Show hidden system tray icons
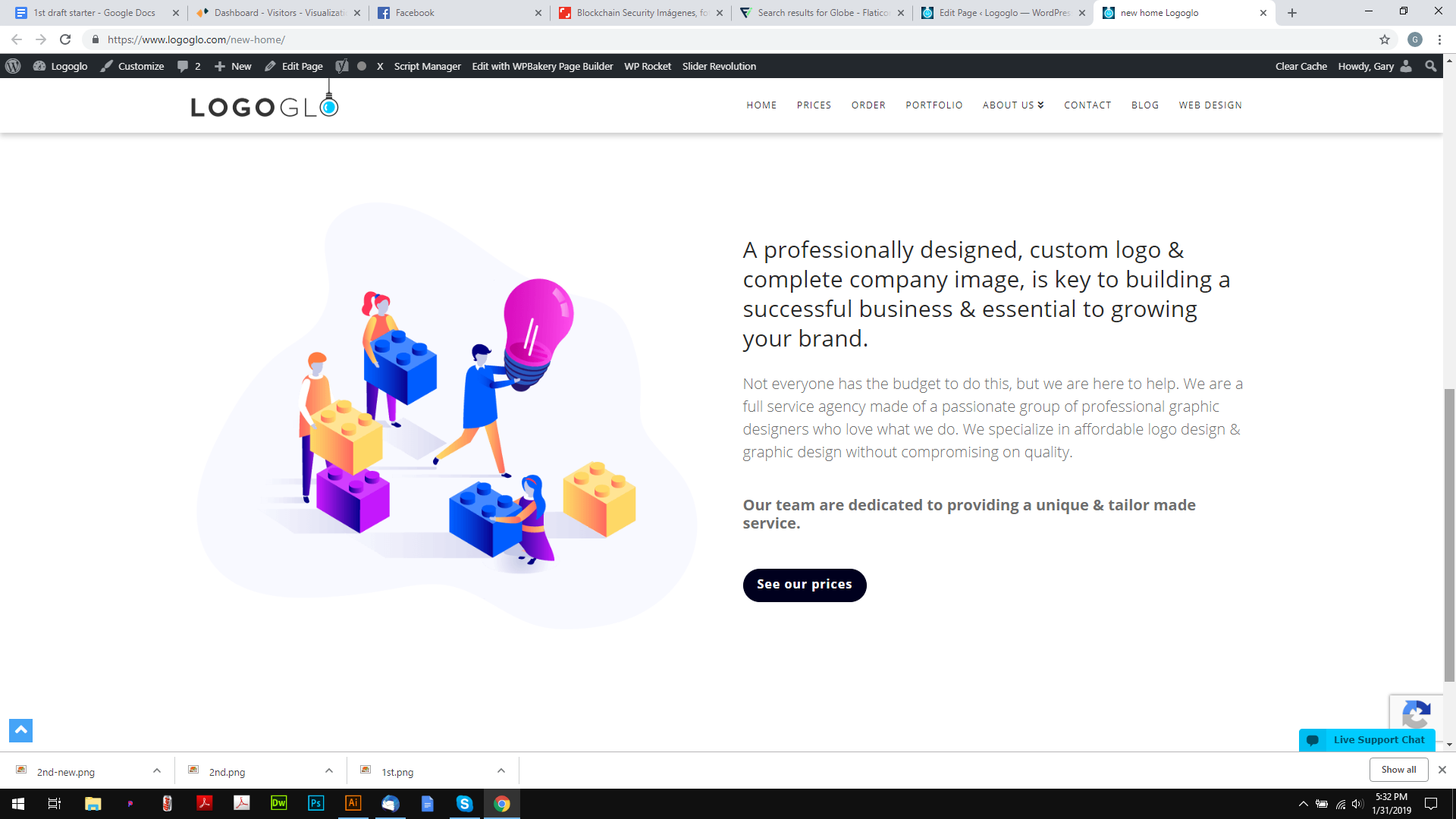Image resolution: width=1456 pixels, height=819 pixels. 1303,804
